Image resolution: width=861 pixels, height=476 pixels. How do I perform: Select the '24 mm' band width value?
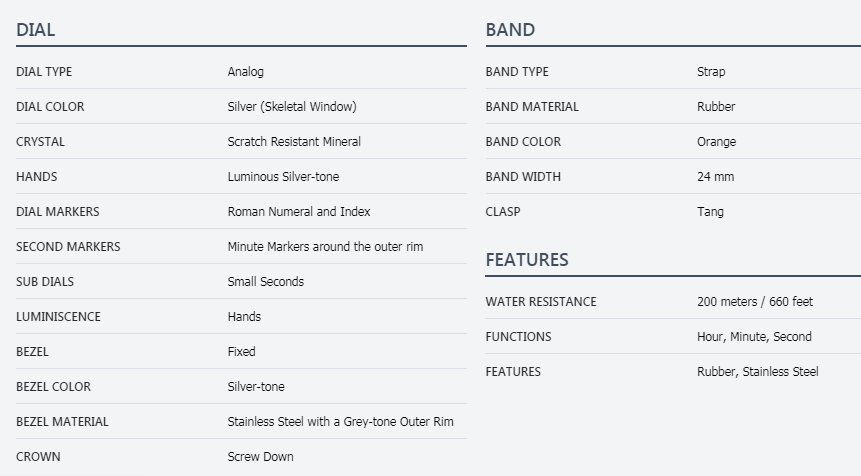[x=715, y=177]
